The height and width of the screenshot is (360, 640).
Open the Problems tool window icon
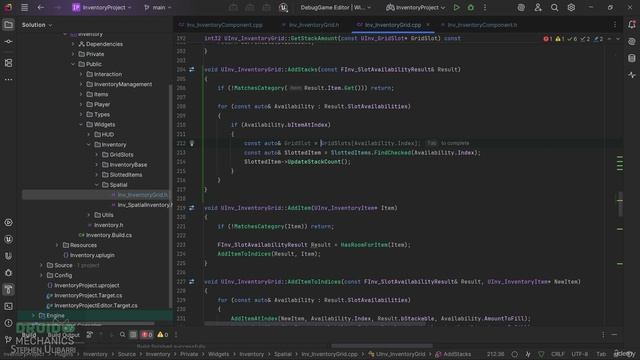(8, 323)
